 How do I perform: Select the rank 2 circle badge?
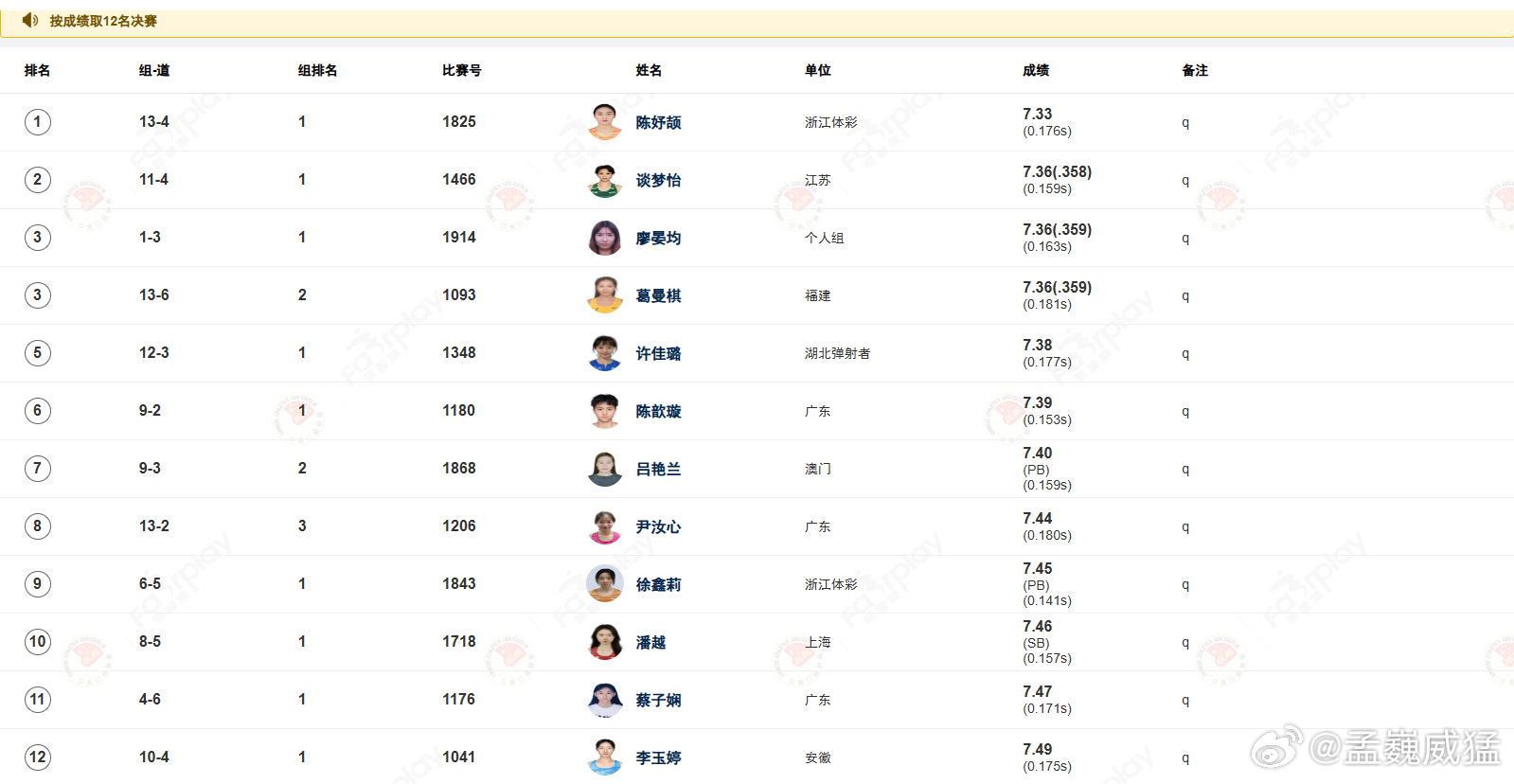[38, 180]
